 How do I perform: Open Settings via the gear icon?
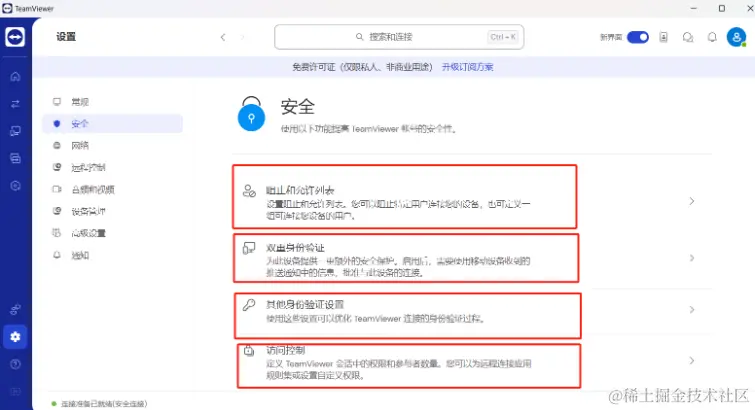[x=15, y=337]
